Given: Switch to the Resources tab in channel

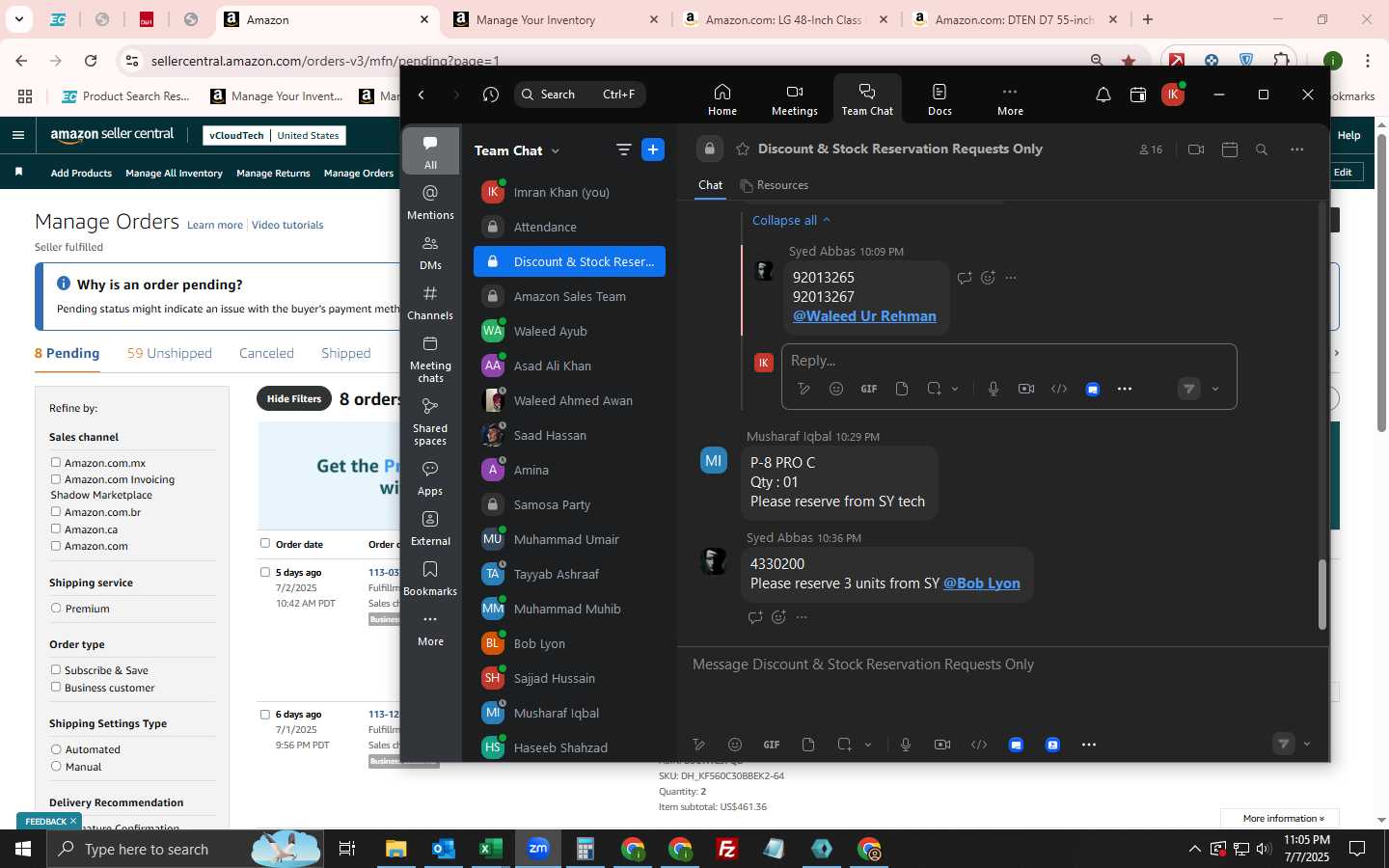Looking at the screenshot, I should [x=774, y=185].
